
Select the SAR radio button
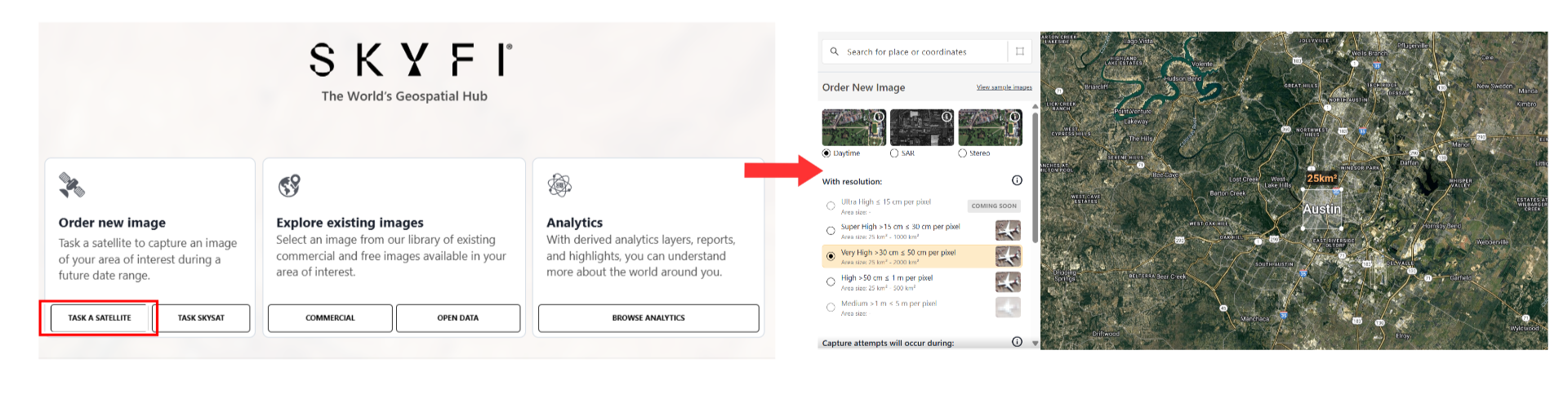[894, 153]
